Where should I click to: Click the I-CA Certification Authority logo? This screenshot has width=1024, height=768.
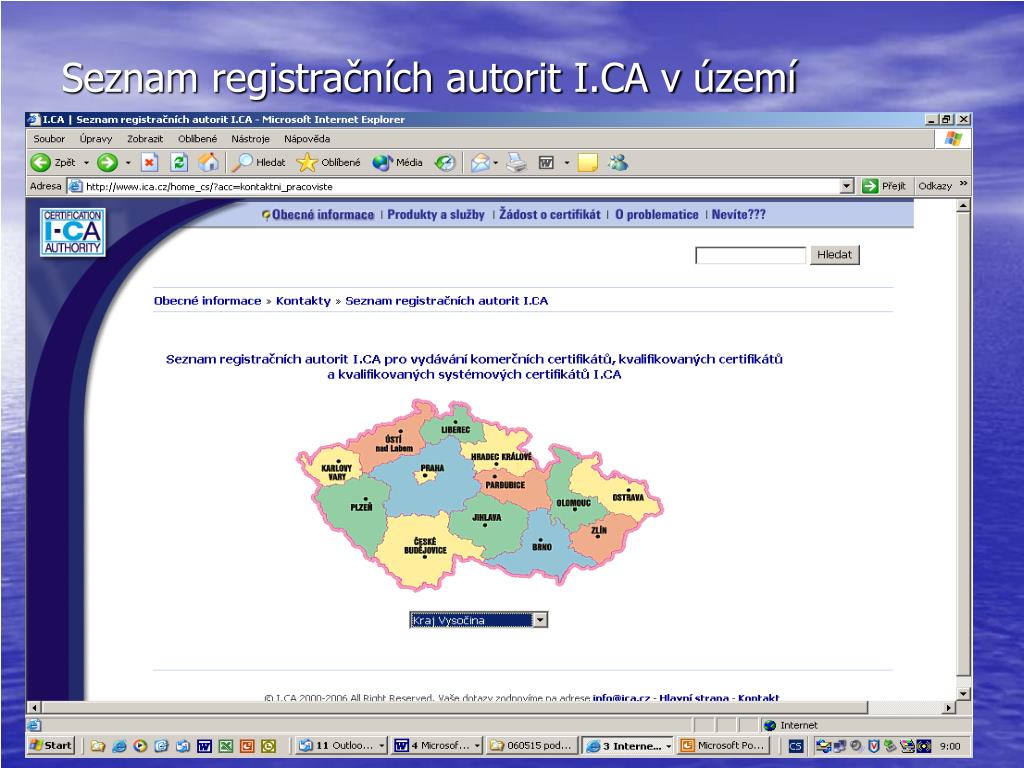click(72, 232)
